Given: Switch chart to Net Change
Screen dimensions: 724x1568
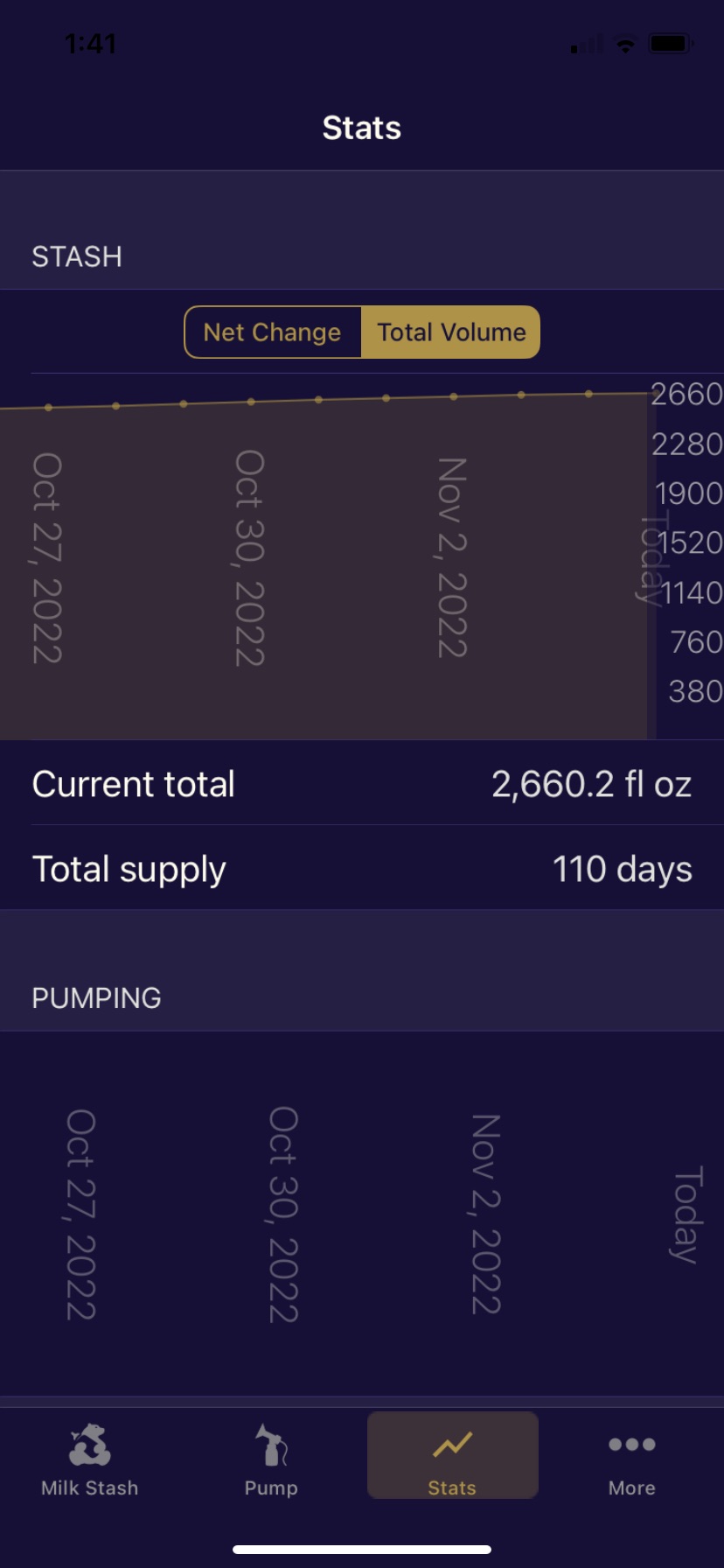Looking at the screenshot, I should pyautogui.click(x=273, y=332).
